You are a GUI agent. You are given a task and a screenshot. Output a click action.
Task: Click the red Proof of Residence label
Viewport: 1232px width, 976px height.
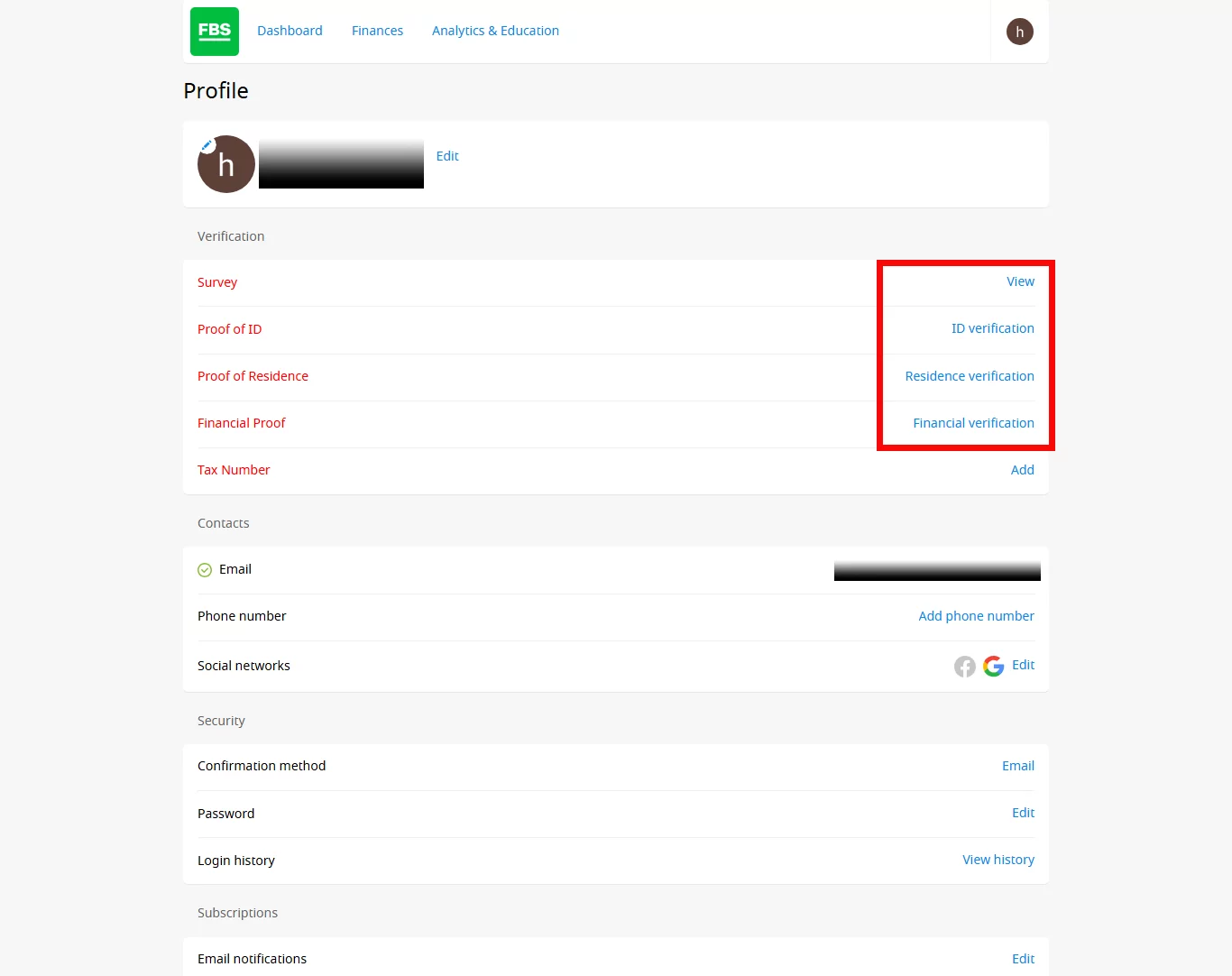(253, 376)
